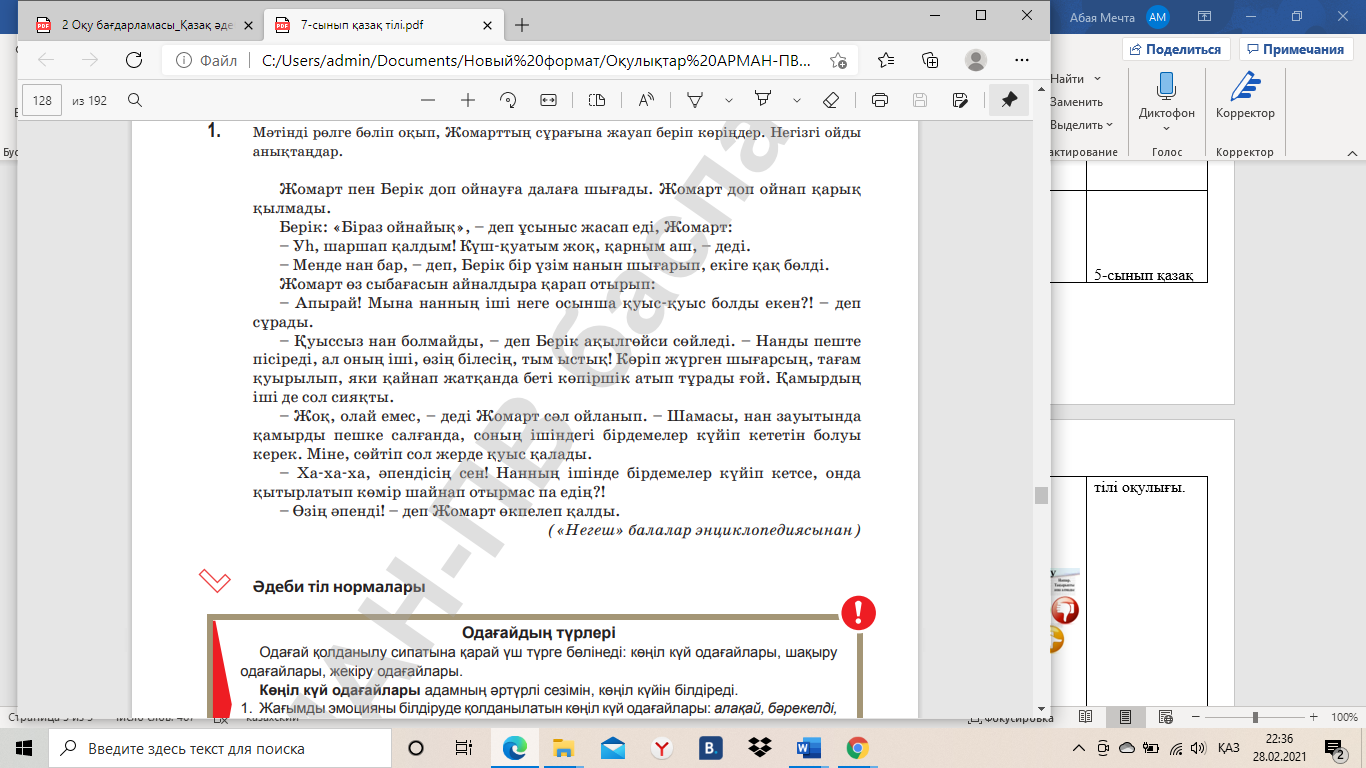This screenshot has width=1366, height=768.
Task: Open the Windows Start menu
Action: [24, 748]
